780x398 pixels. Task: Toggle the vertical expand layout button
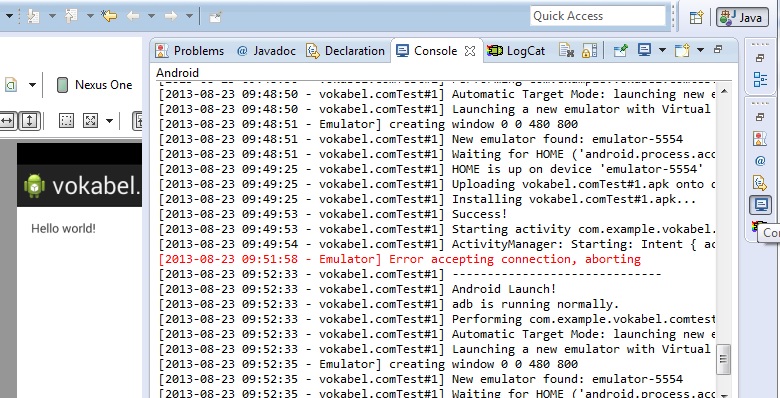coord(29,120)
